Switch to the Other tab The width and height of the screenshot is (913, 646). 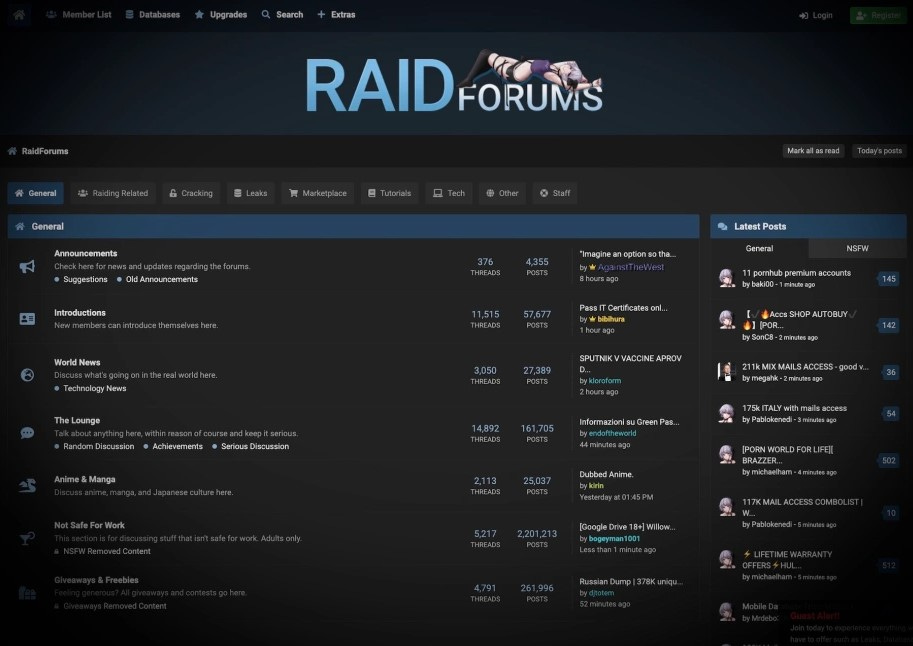coord(502,193)
